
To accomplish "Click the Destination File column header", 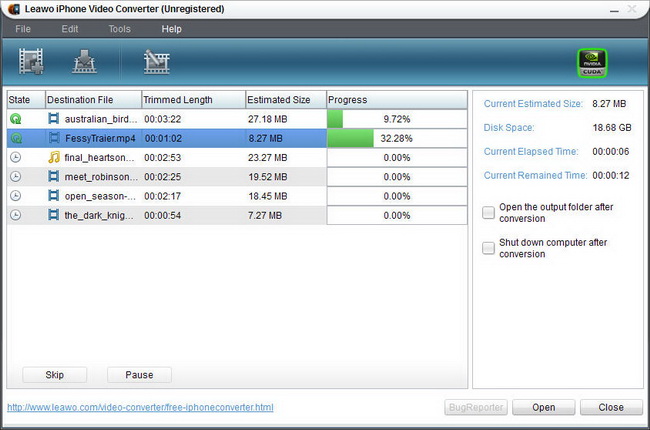I will coord(93,100).
